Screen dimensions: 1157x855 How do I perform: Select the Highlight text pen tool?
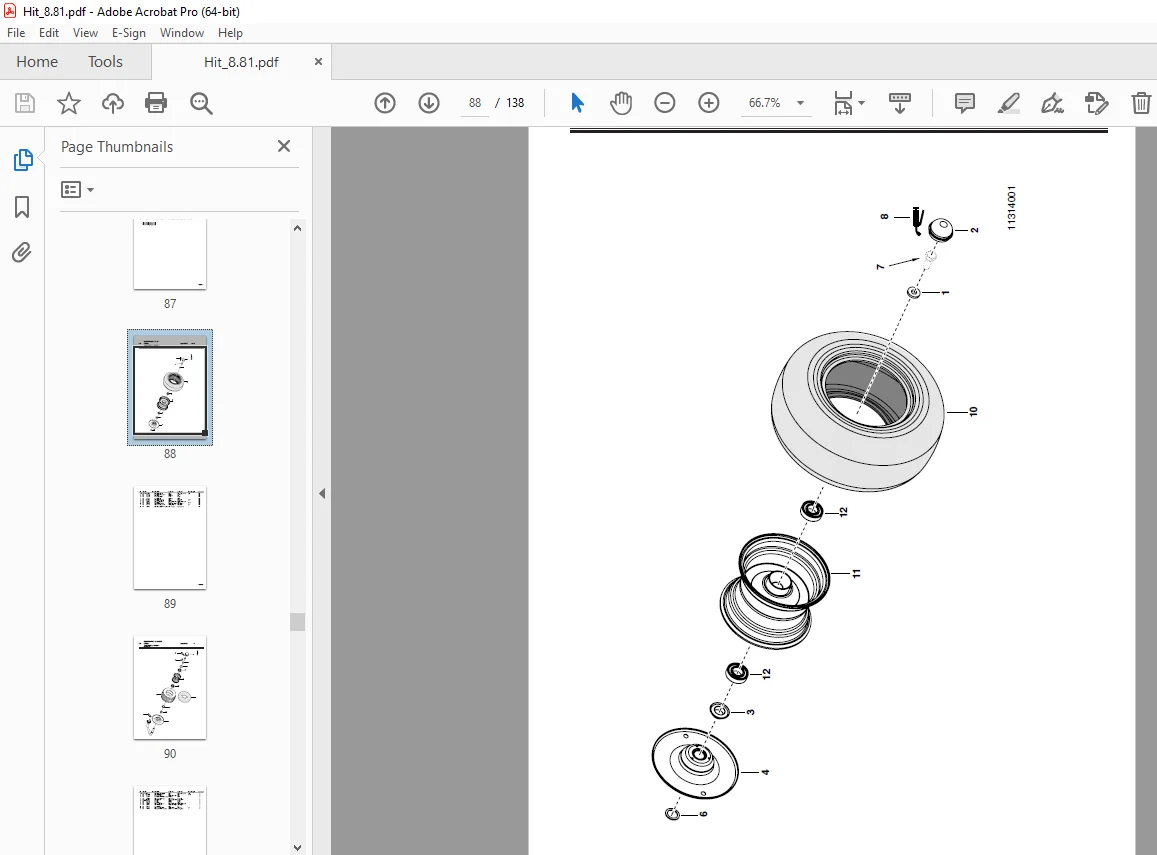[1009, 103]
